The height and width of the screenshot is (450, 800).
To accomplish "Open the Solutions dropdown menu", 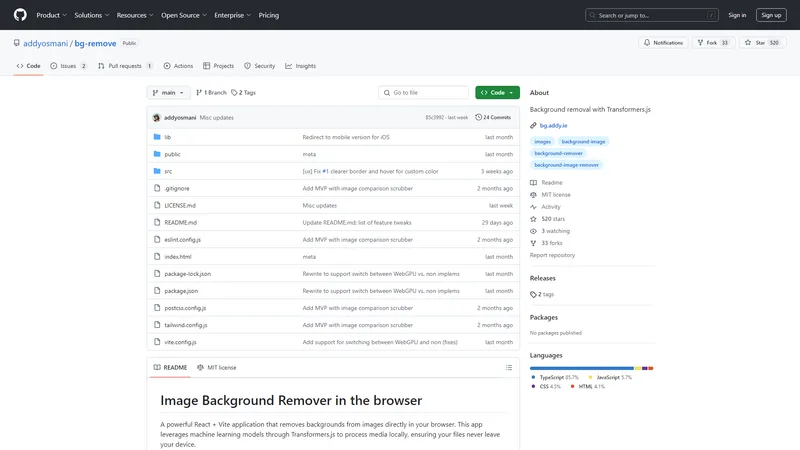I will pos(91,15).
